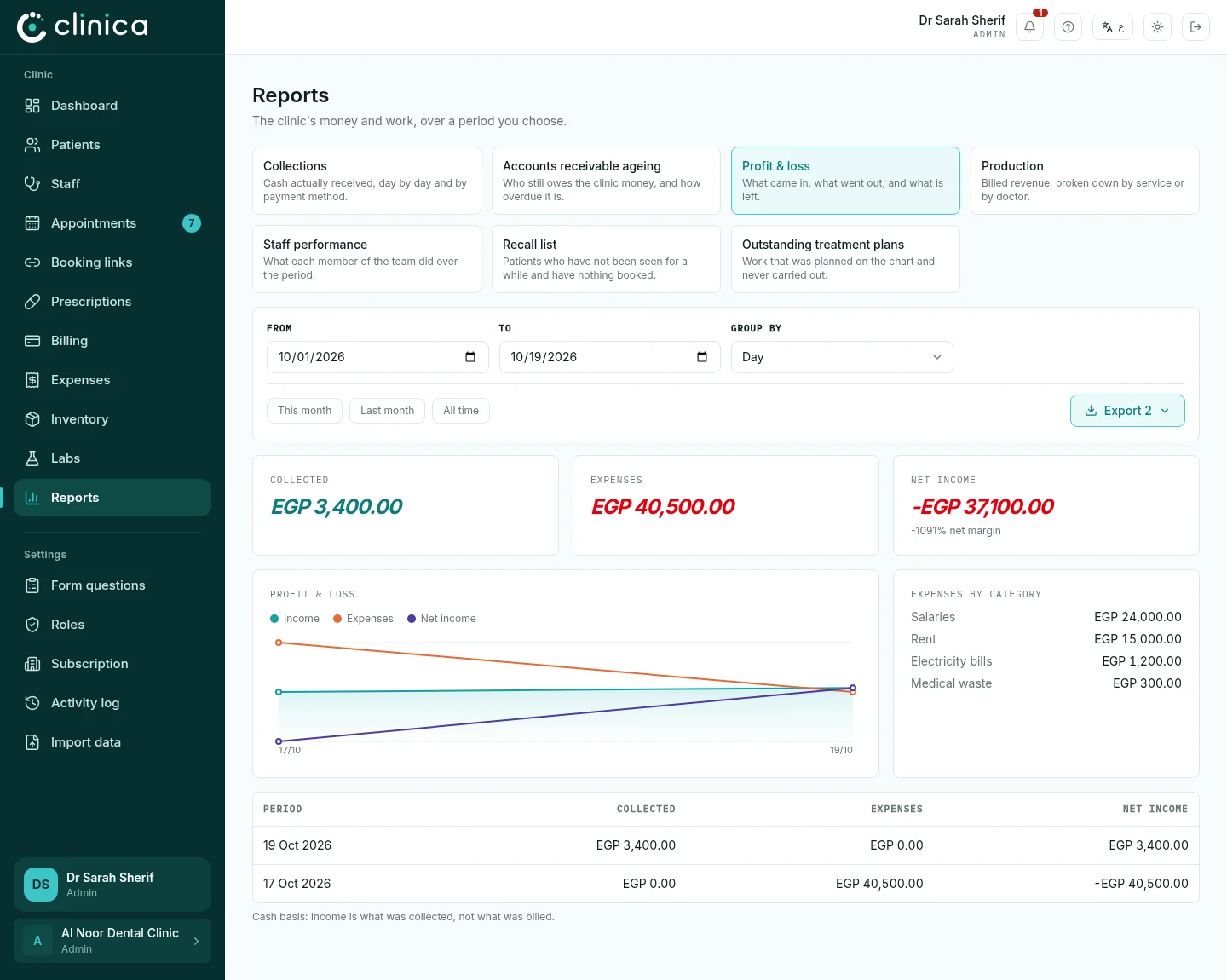This screenshot has width=1227, height=980.
Task: Click the Inventory box icon
Action: point(32,419)
